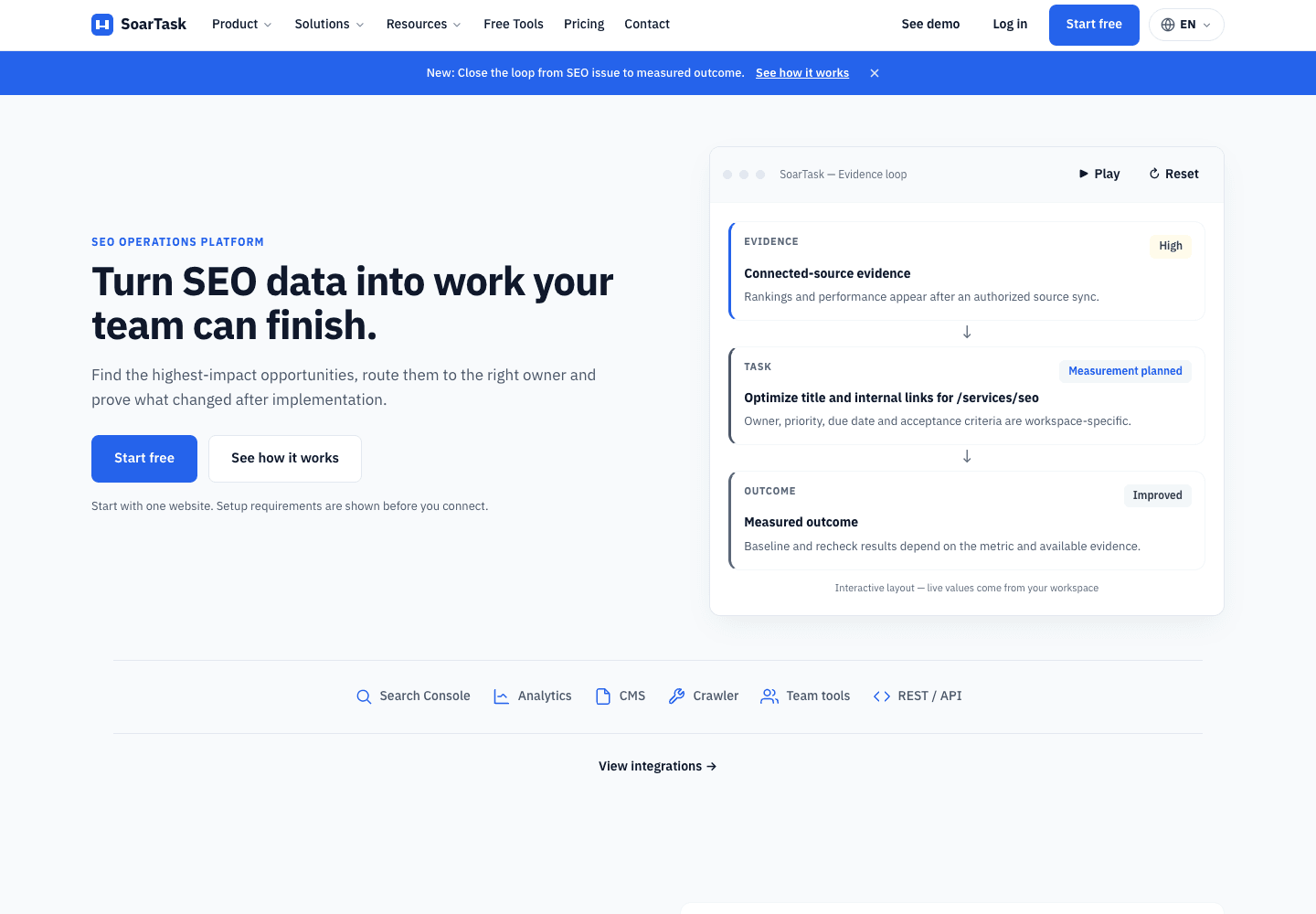Click the Search Console label
This screenshot has width=1316, height=914.
pyautogui.click(x=425, y=696)
